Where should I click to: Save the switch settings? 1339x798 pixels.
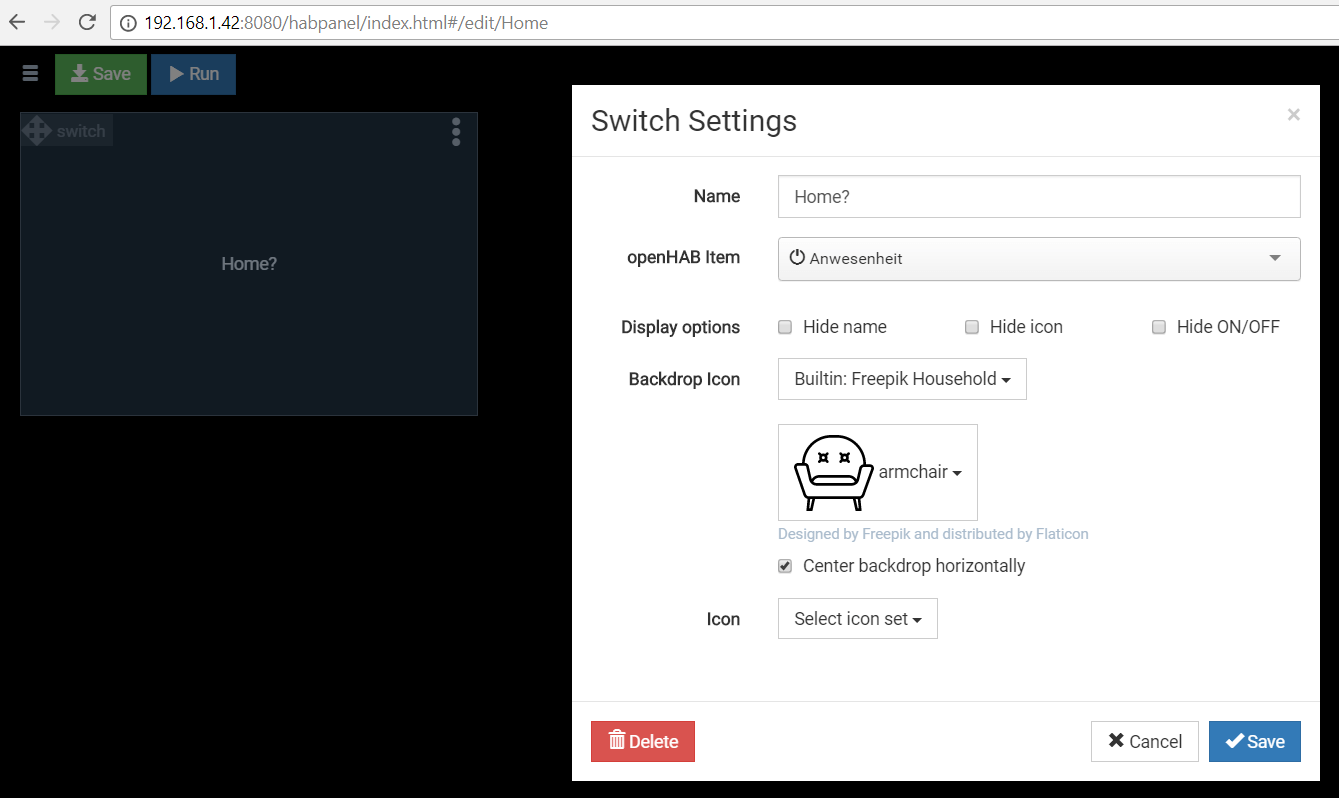tap(1254, 741)
